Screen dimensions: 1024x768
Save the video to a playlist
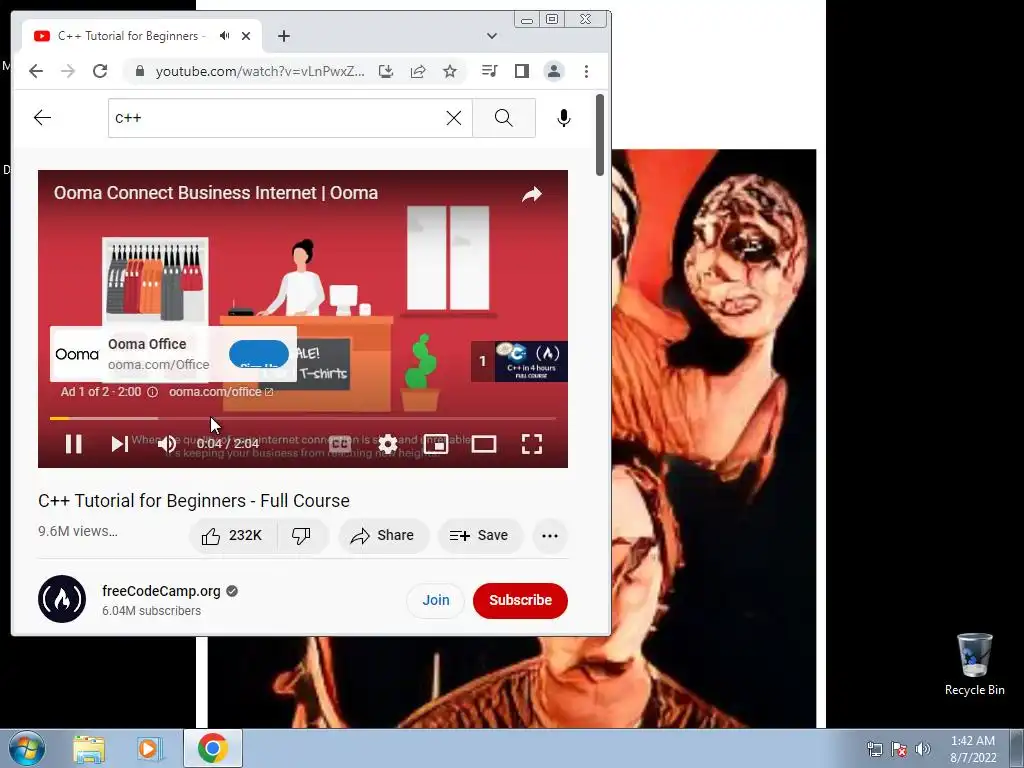(x=479, y=536)
